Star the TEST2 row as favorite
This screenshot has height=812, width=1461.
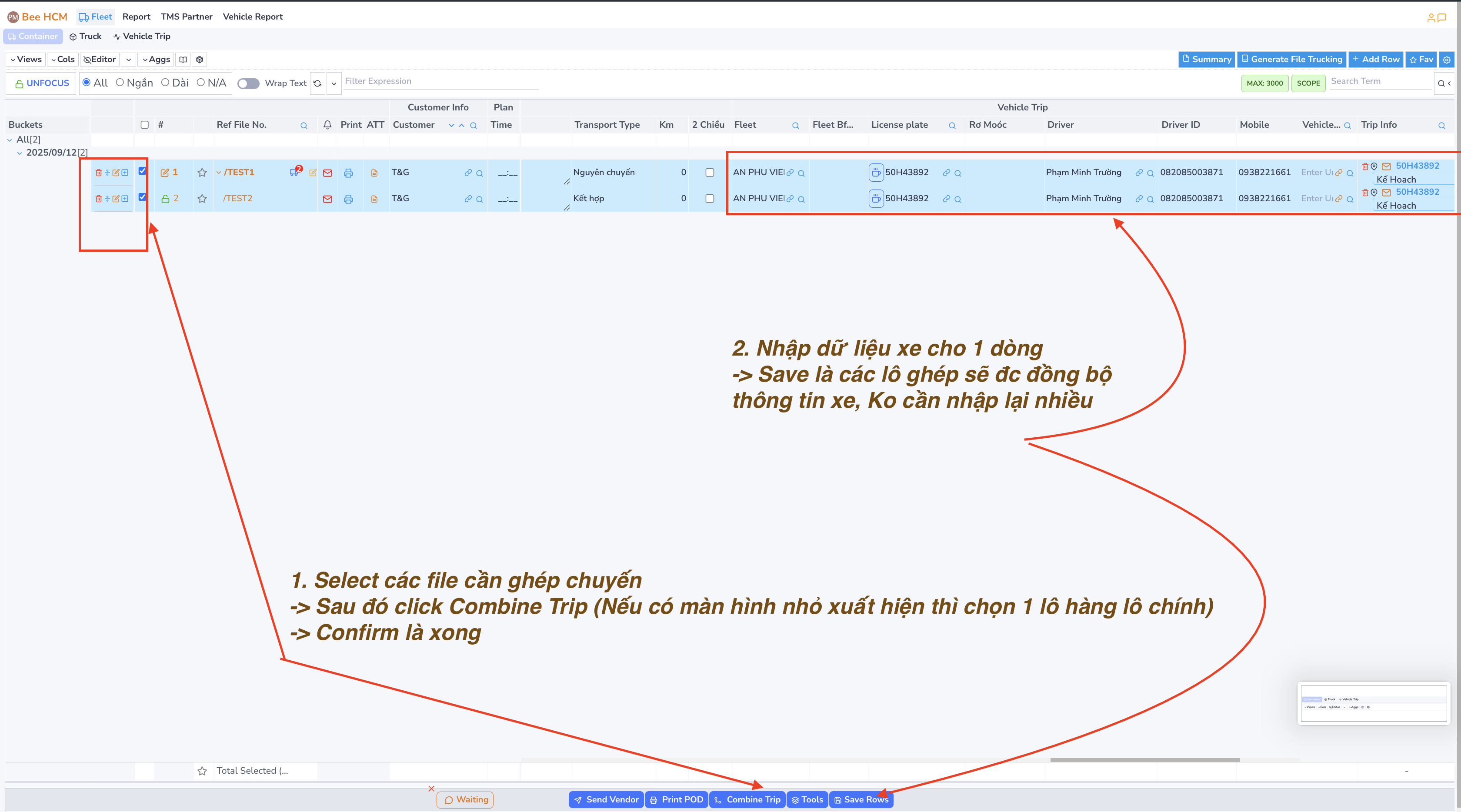click(202, 199)
